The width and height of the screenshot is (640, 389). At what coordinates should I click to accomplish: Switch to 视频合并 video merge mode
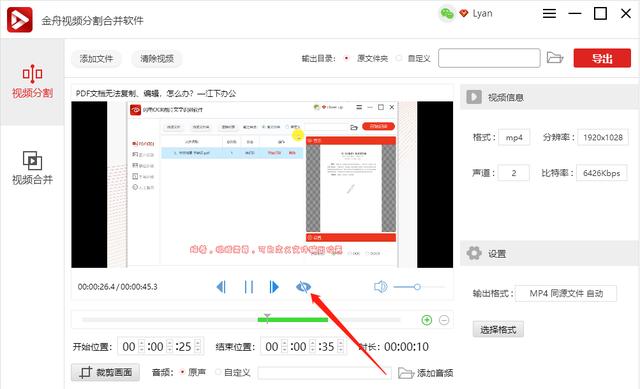pyautogui.click(x=32, y=168)
